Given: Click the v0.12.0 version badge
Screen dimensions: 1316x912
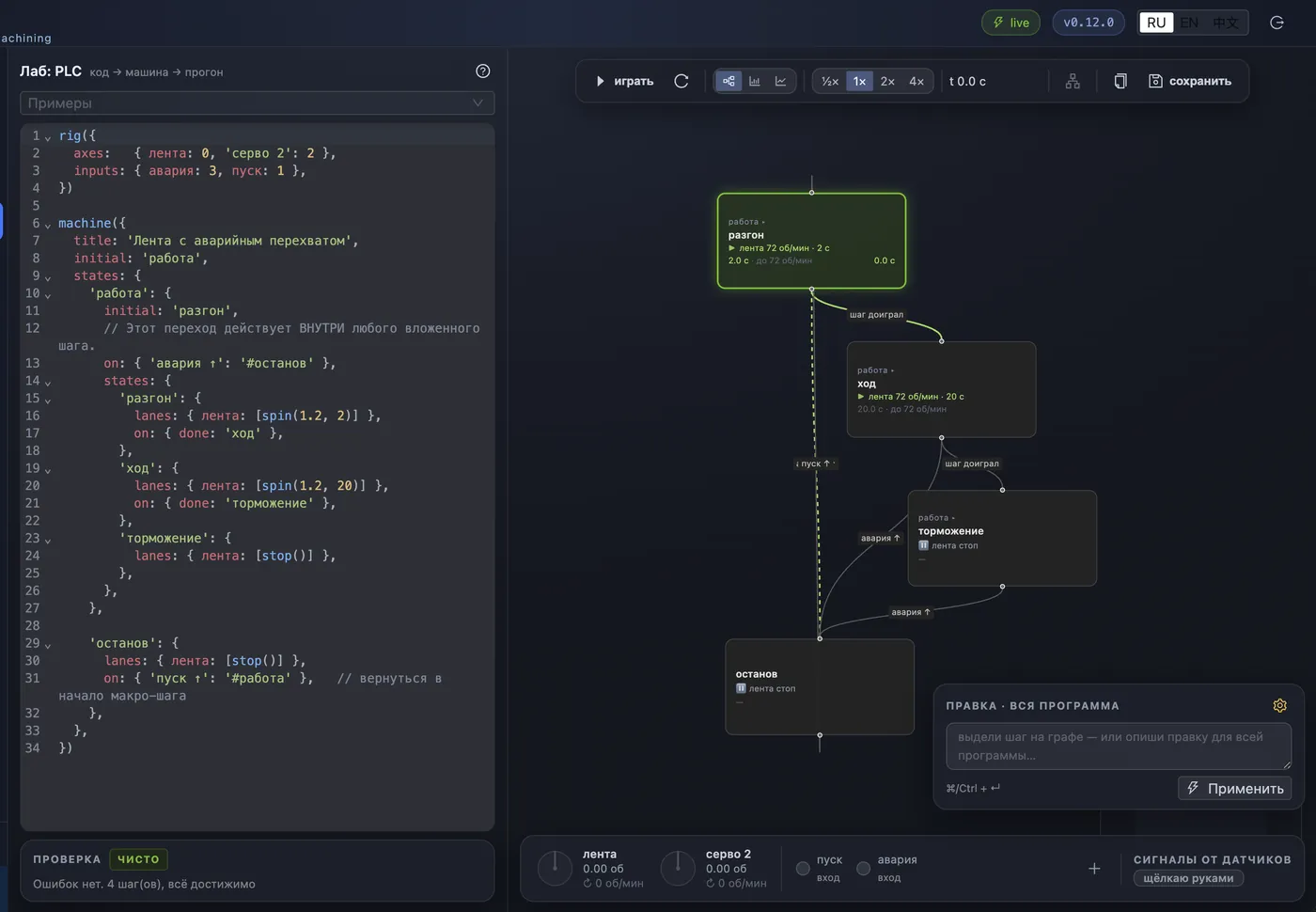Looking at the screenshot, I should pos(1089,23).
